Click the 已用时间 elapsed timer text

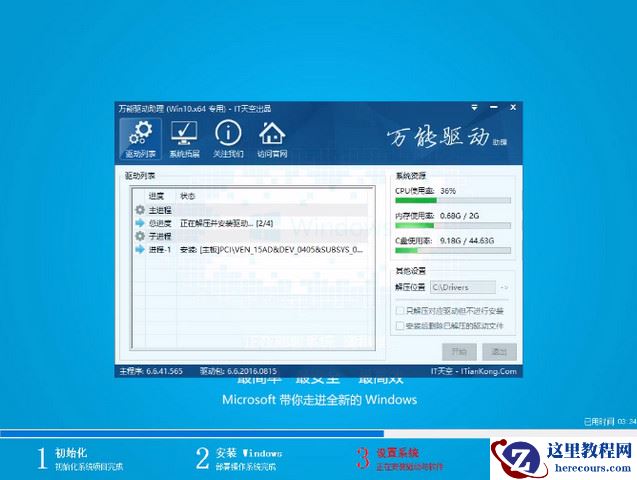coord(610,422)
